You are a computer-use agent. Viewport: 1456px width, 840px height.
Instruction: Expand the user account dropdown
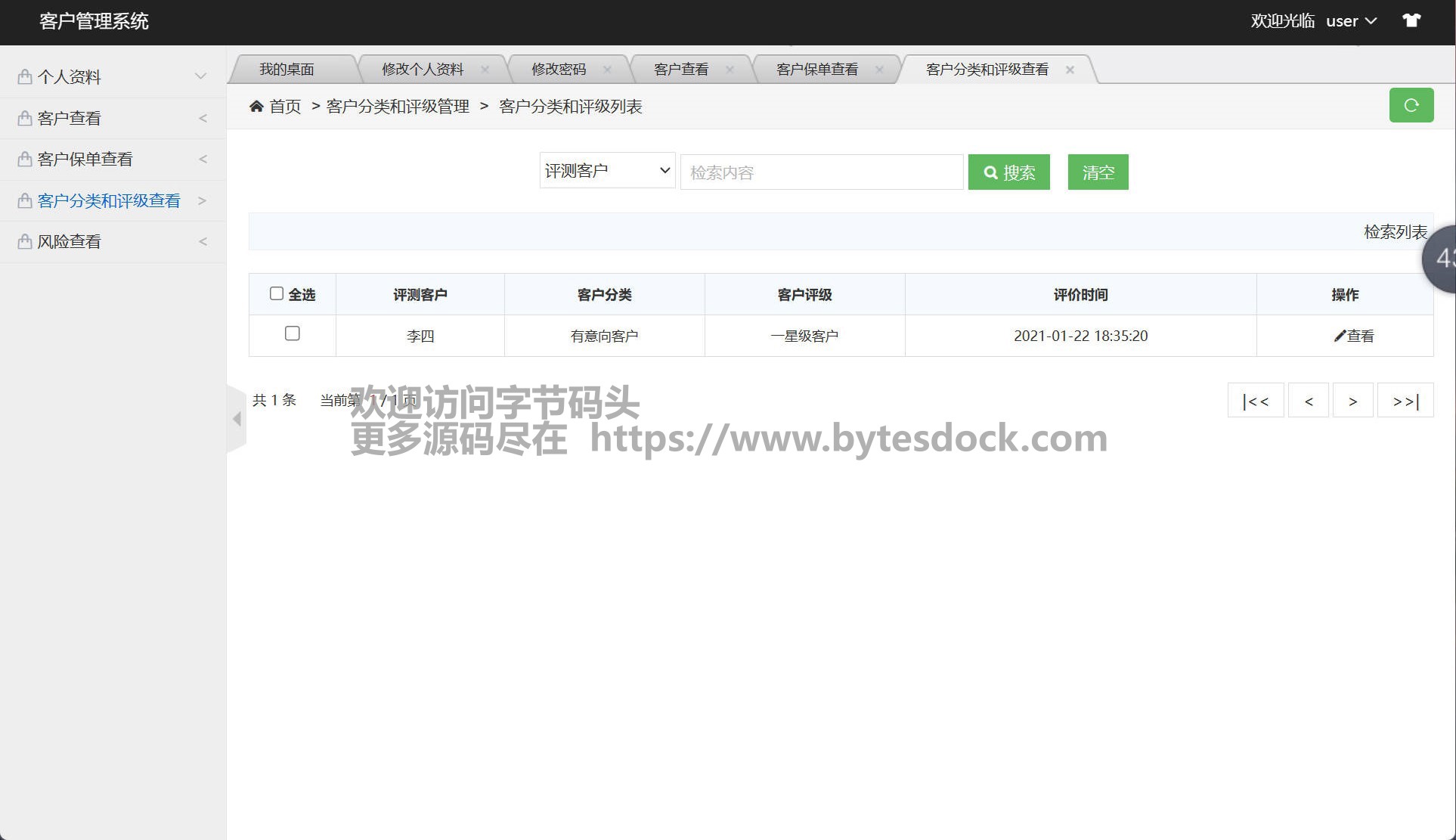(1351, 21)
